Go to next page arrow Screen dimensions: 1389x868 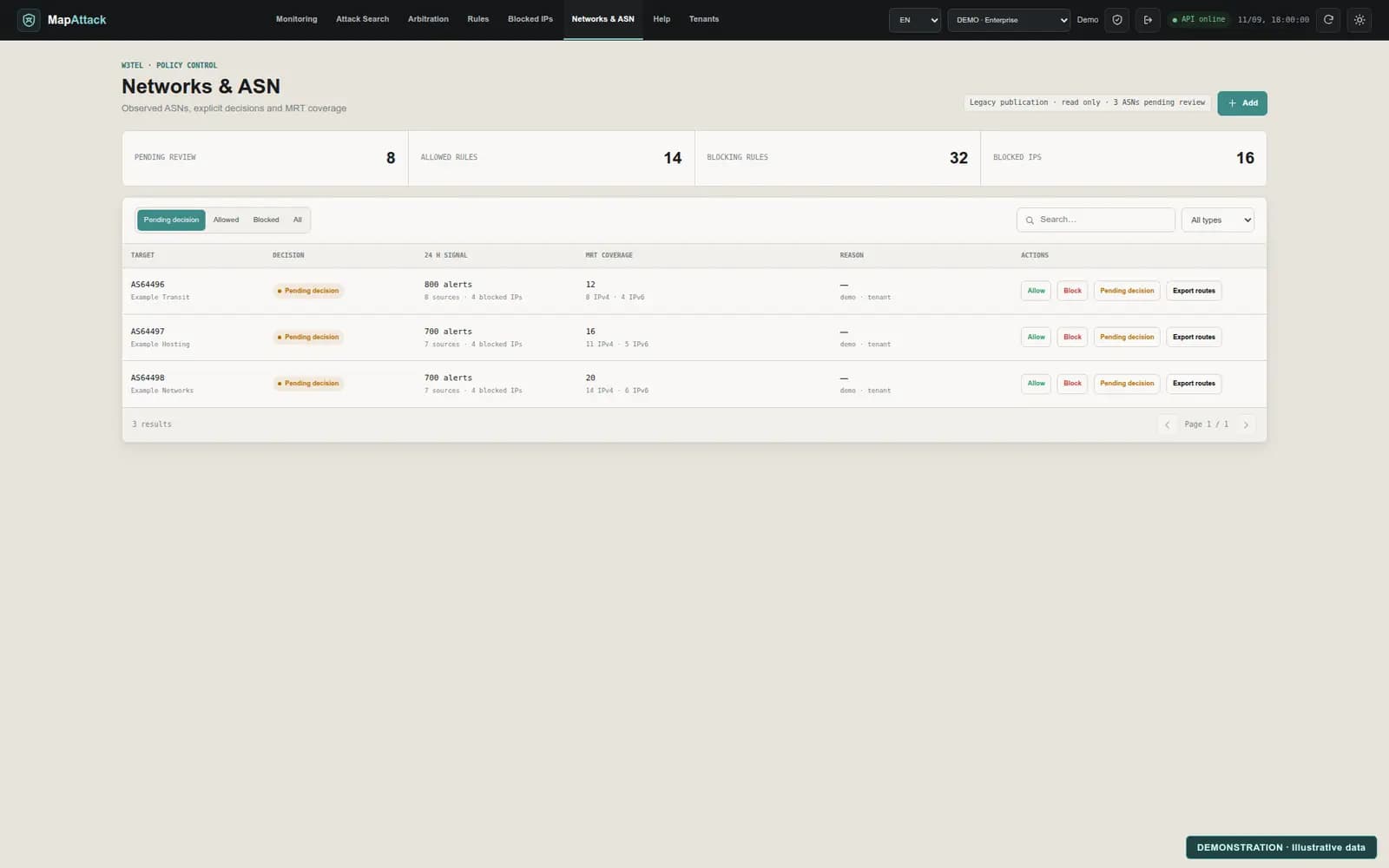pos(1246,424)
